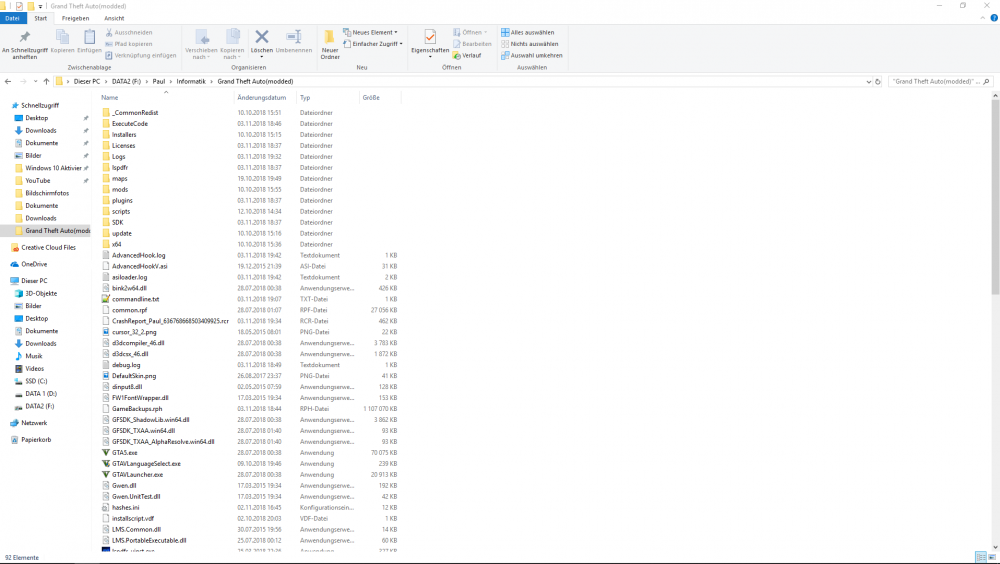This screenshot has width=1000, height=564.
Task: Create a Neuer Ordner
Action: tap(330, 45)
